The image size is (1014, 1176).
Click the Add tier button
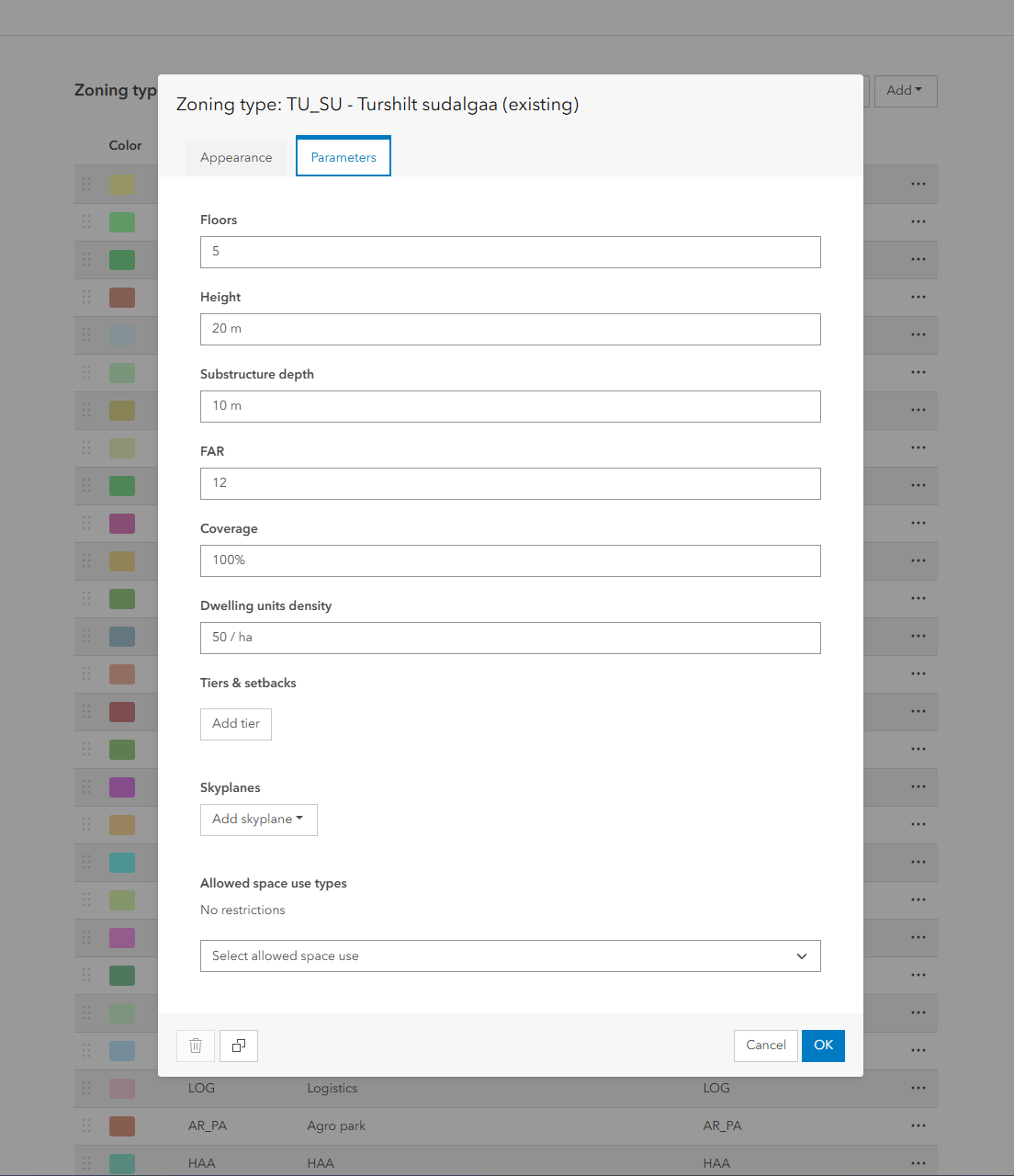coord(235,724)
